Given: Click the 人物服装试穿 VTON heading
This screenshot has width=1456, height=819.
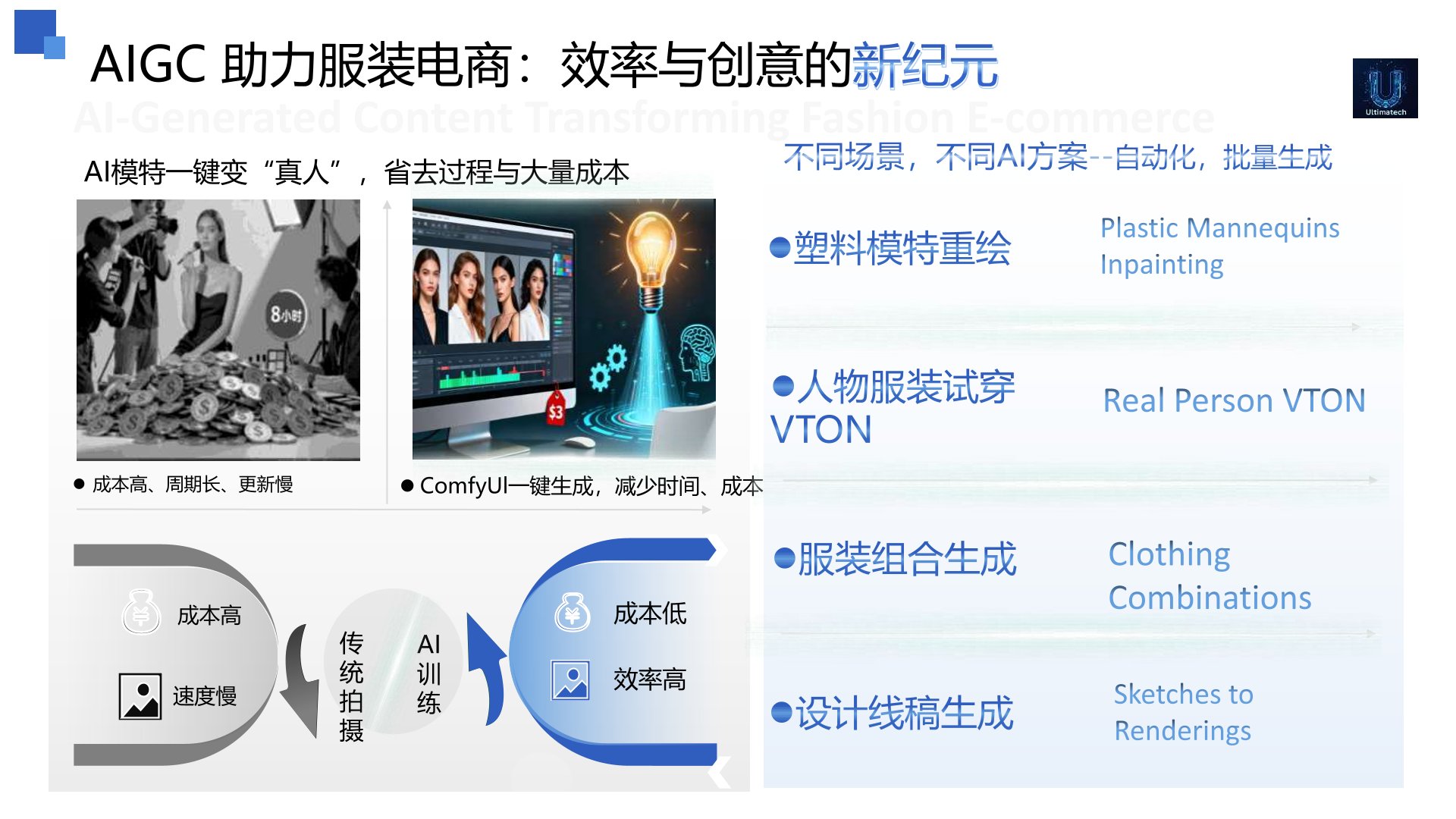Looking at the screenshot, I should (893, 408).
